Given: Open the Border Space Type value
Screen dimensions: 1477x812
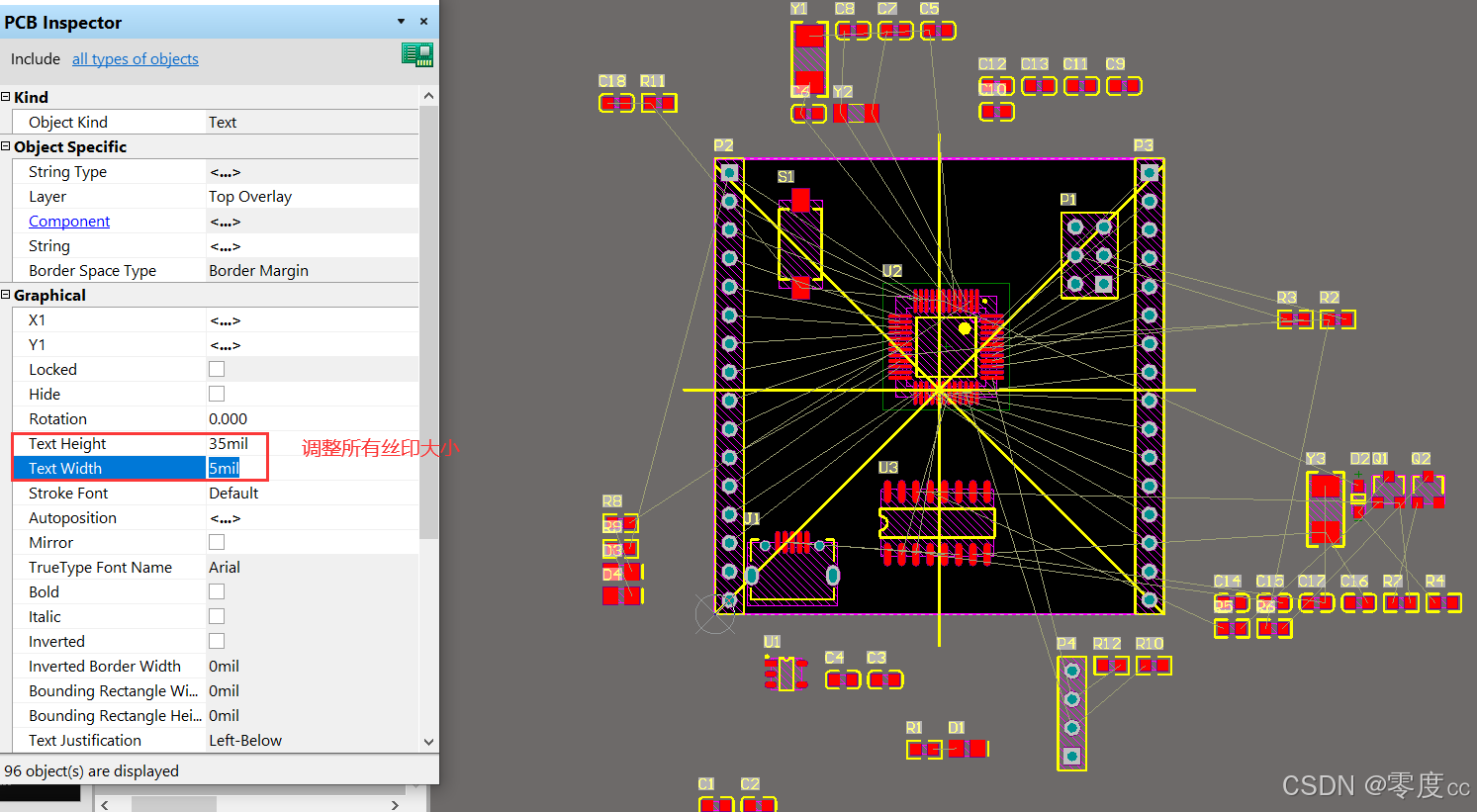Looking at the screenshot, I should [x=258, y=271].
